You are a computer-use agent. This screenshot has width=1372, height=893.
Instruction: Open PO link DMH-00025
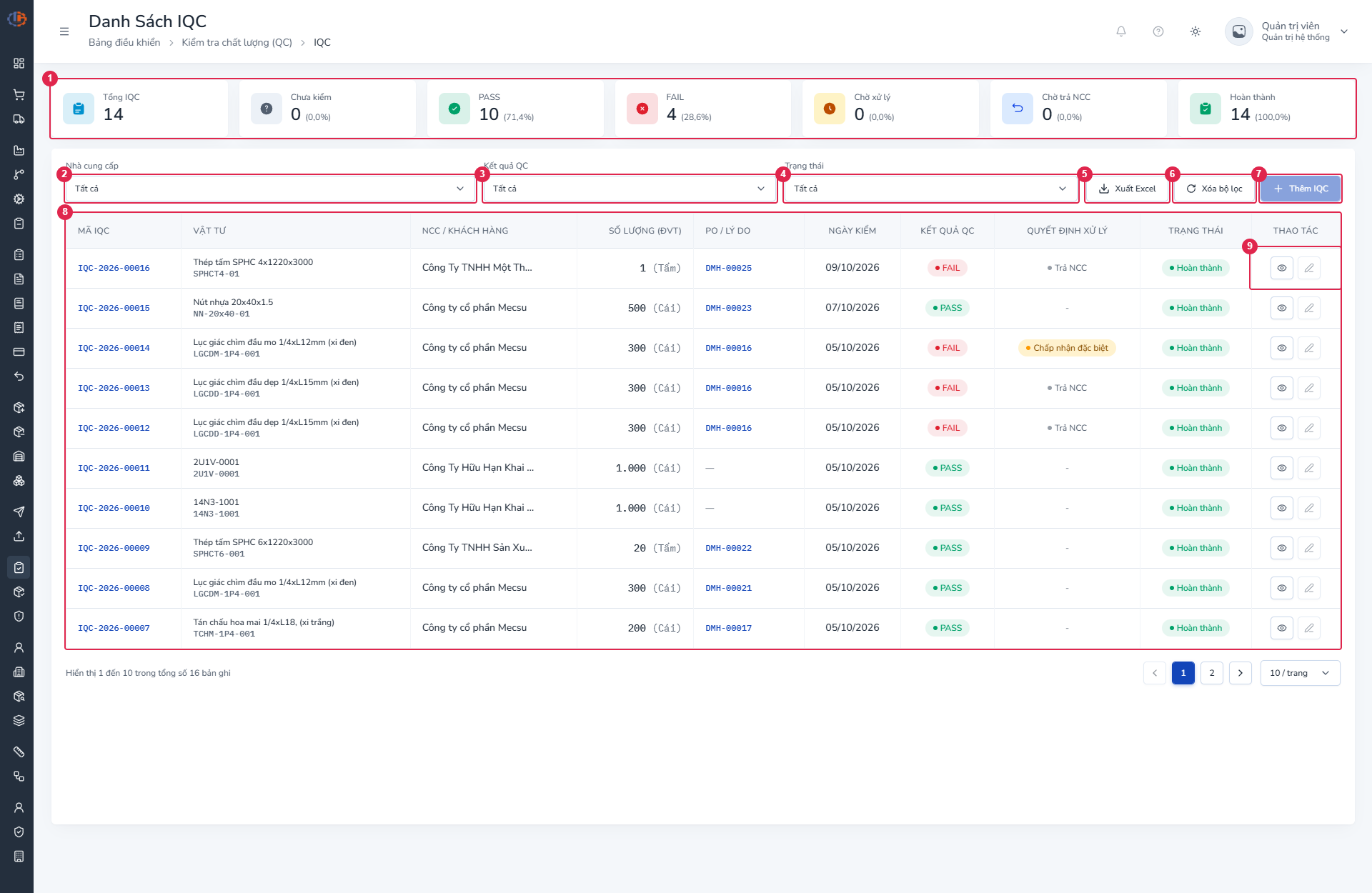click(728, 268)
